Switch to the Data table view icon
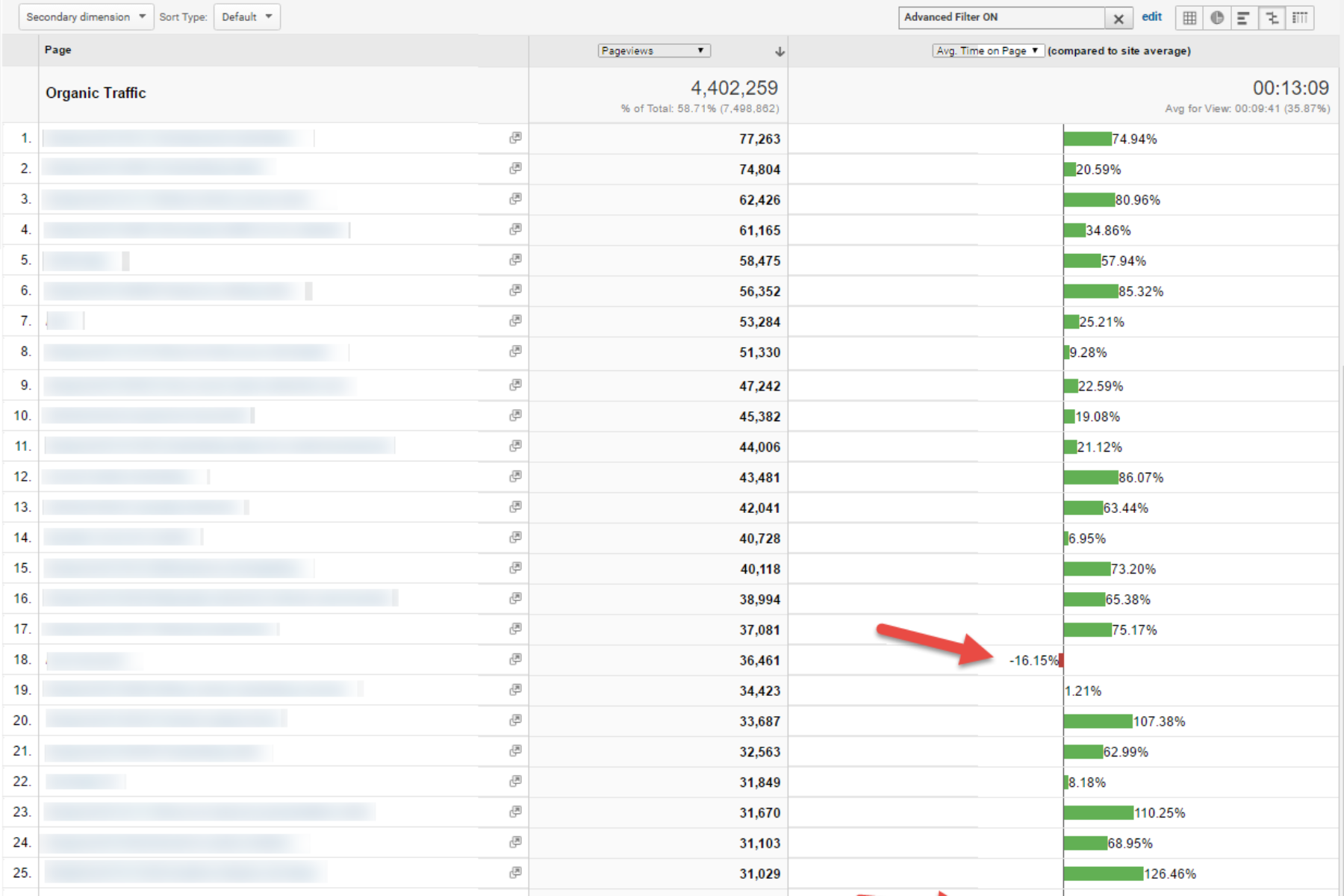The width and height of the screenshot is (1344, 896). point(1189,18)
